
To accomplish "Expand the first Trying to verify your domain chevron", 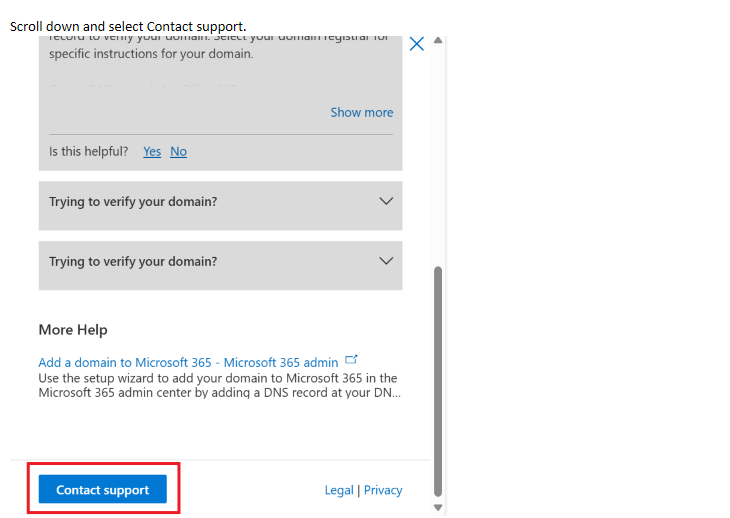I will click(x=386, y=202).
